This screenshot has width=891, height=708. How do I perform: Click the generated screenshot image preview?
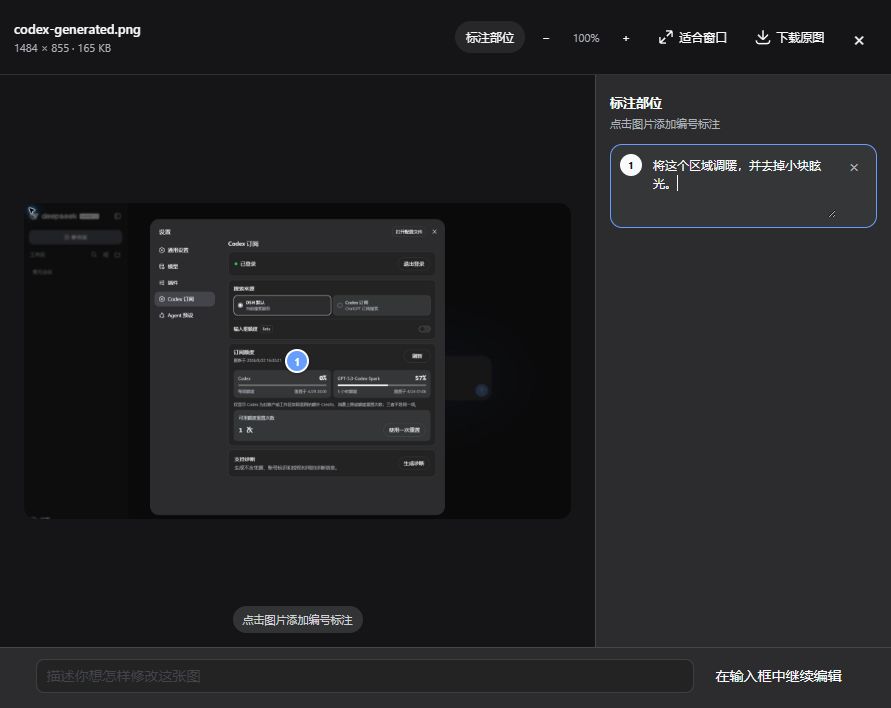coord(297,361)
